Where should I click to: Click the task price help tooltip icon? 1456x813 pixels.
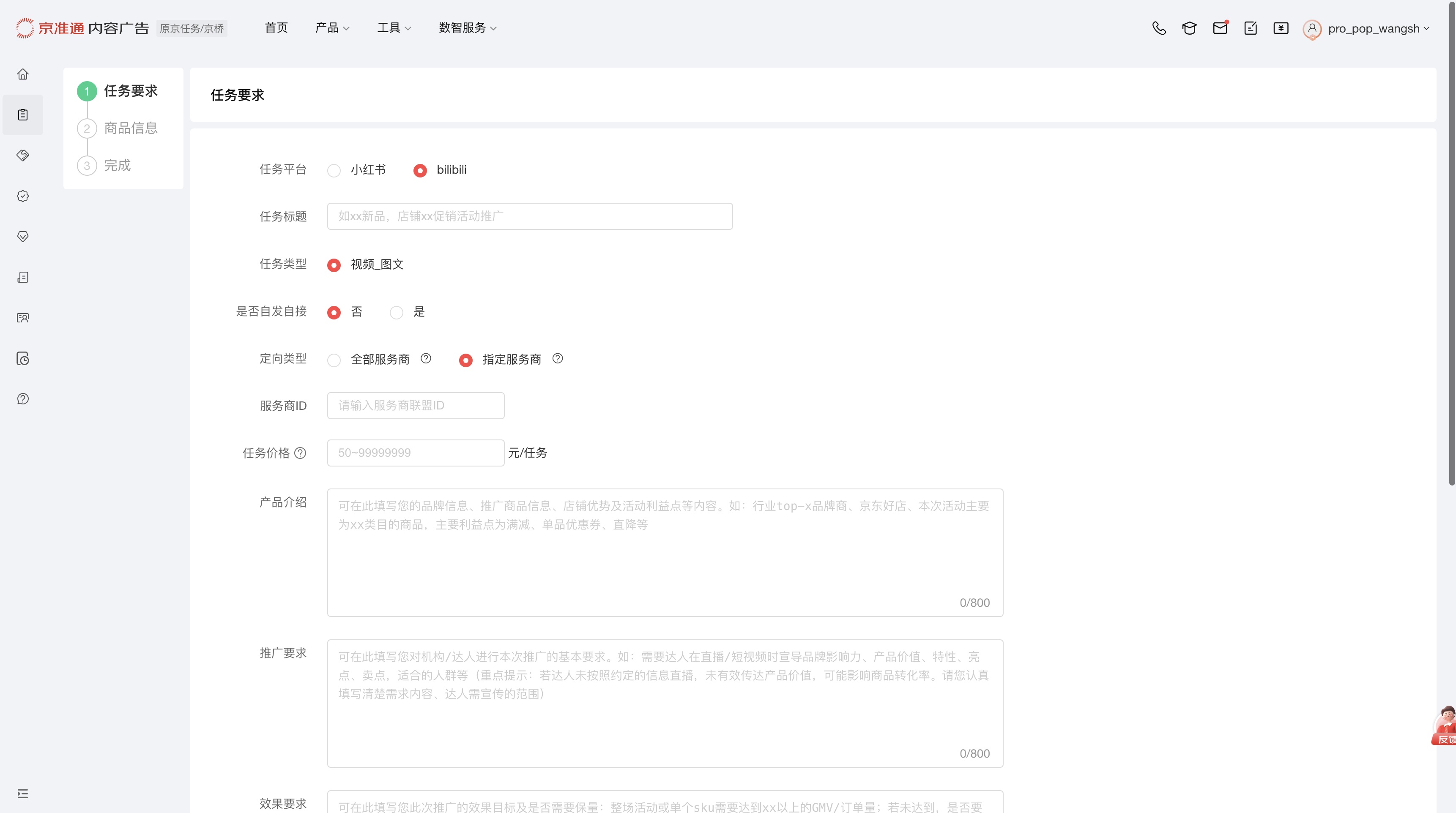click(x=301, y=453)
